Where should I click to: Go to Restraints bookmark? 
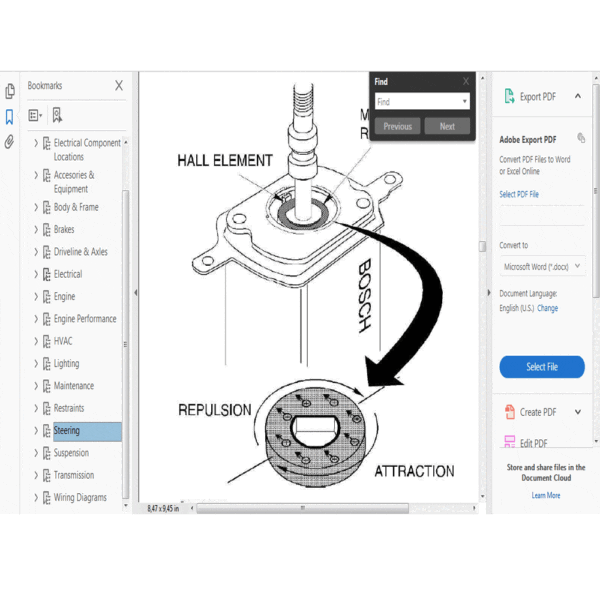(x=69, y=408)
